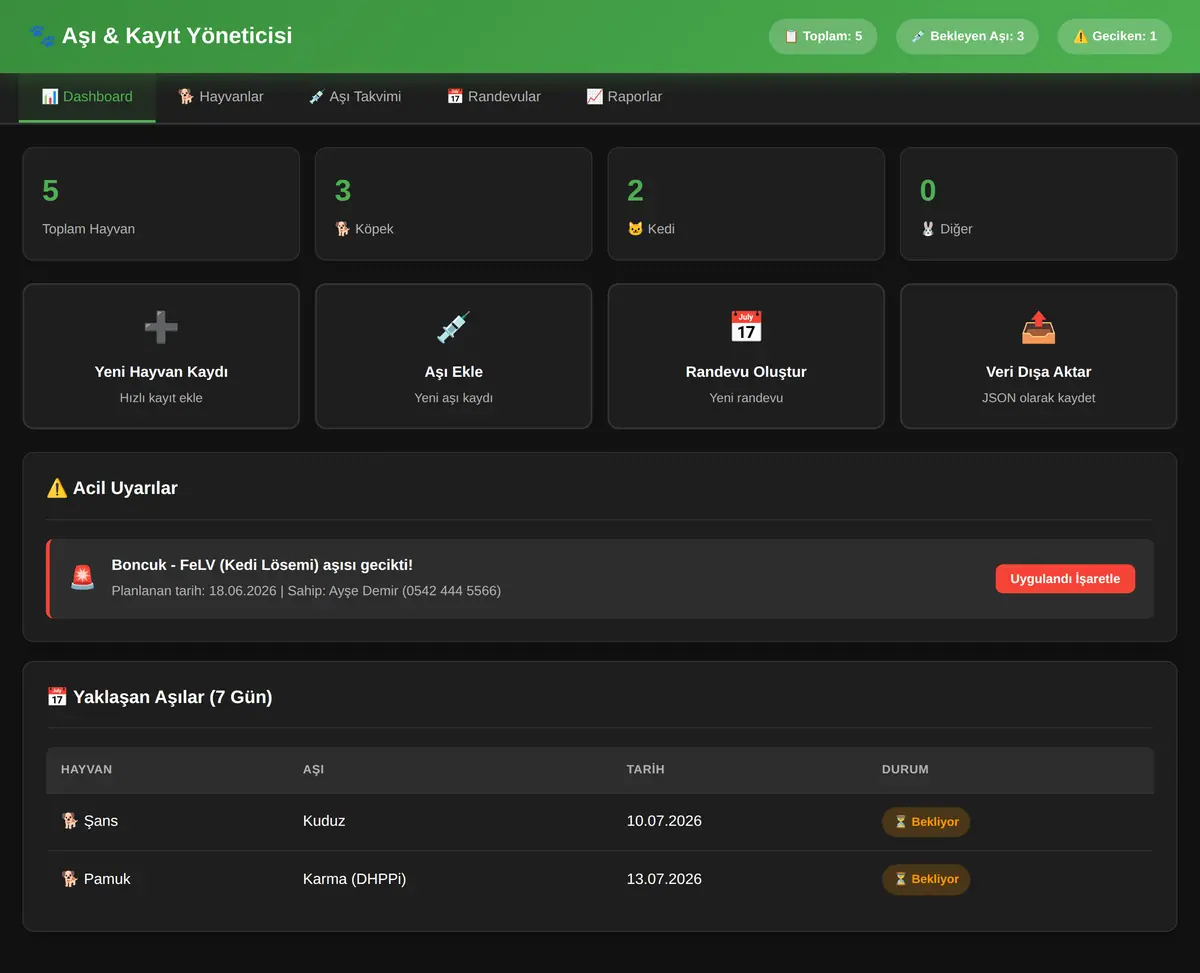The image size is (1200, 973).
Task: Click the Bekleyen Aşı: 3 header badge
Action: coord(967,36)
